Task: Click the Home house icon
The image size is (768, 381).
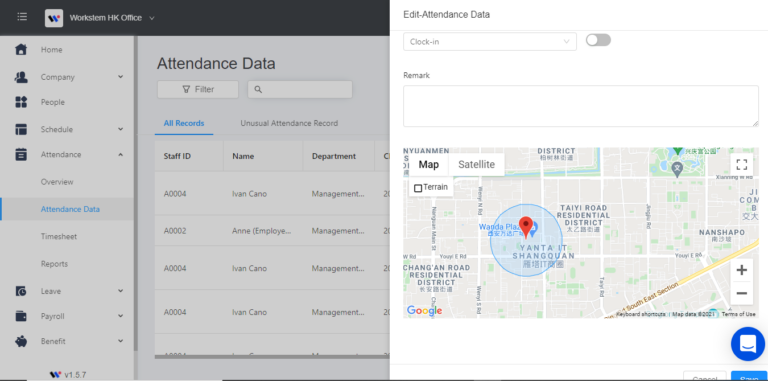Action: point(21,49)
